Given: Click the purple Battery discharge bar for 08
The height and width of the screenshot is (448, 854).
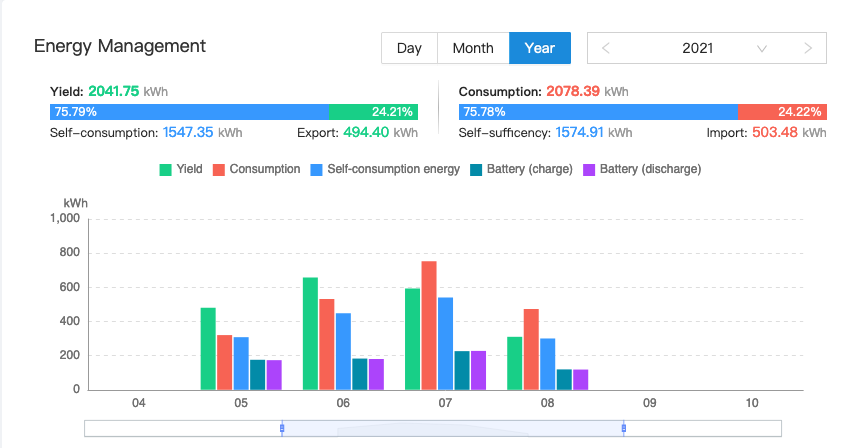Looking at the screenshot, I should [580, 380].
